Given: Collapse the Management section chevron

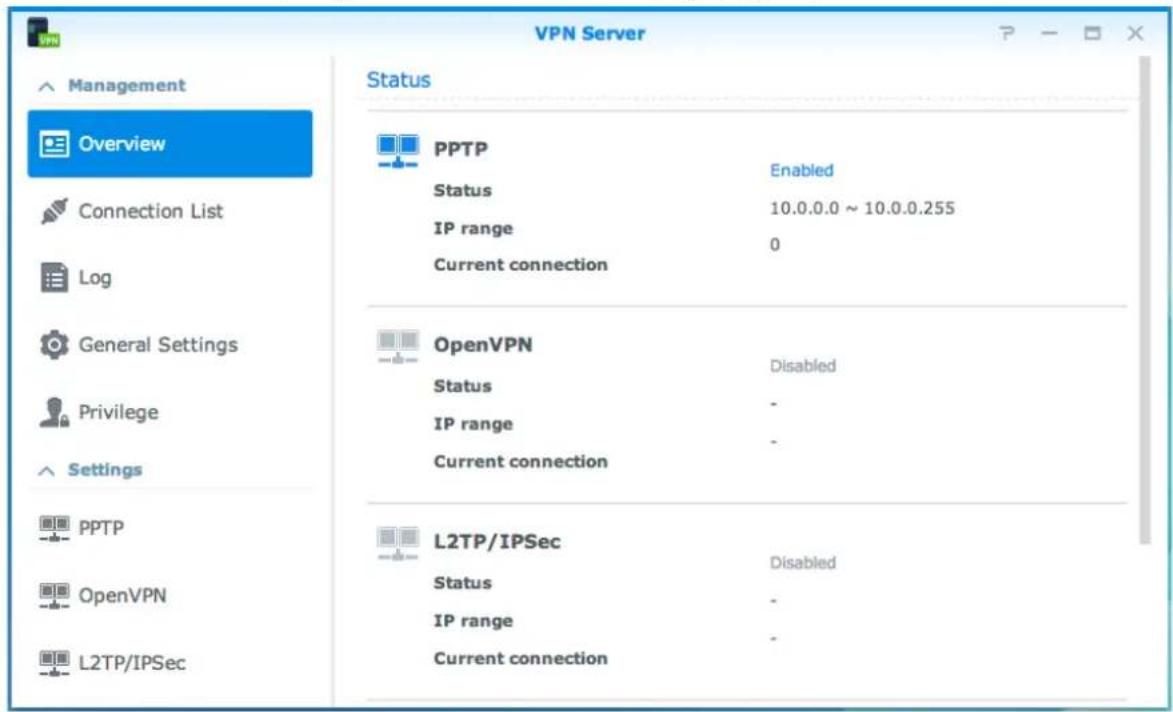Looking at the screenshot, I should [47, 87].
